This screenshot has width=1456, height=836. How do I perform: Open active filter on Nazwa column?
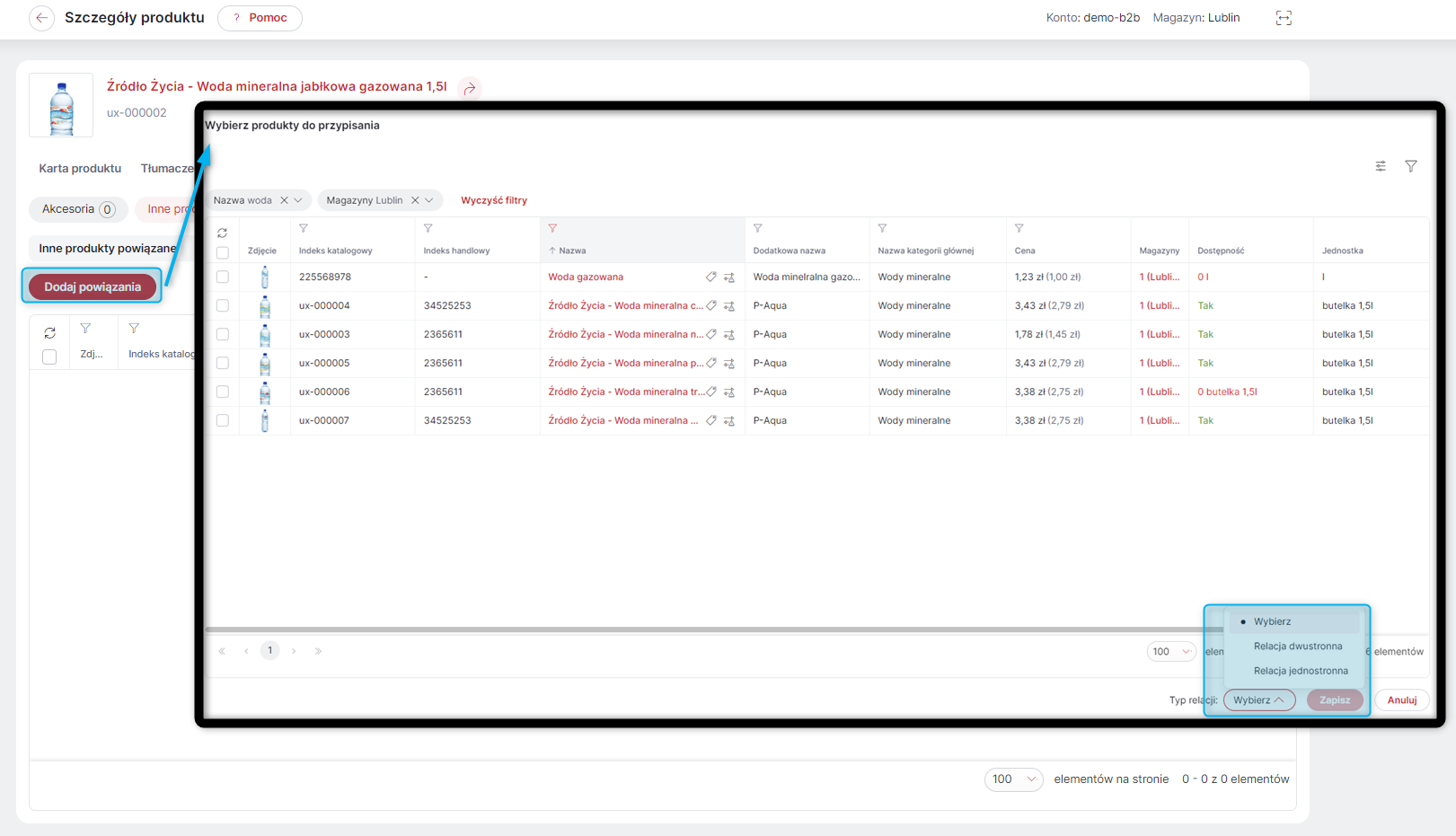(x=552, y=228)
